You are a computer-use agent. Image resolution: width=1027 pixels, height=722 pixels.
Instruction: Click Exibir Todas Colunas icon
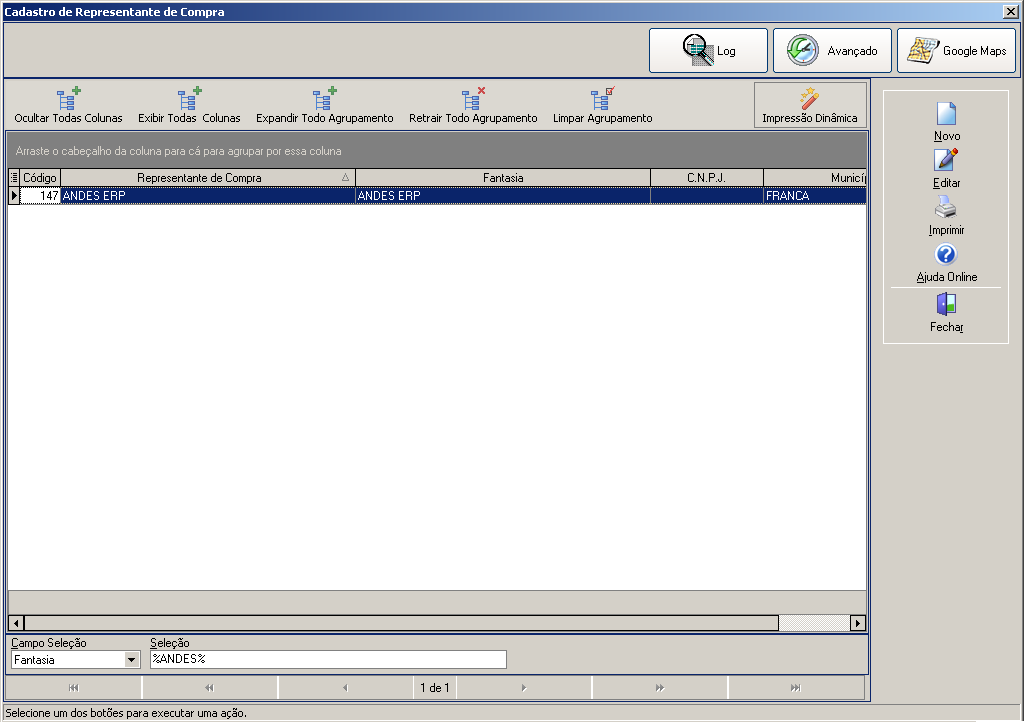(189, 100)
